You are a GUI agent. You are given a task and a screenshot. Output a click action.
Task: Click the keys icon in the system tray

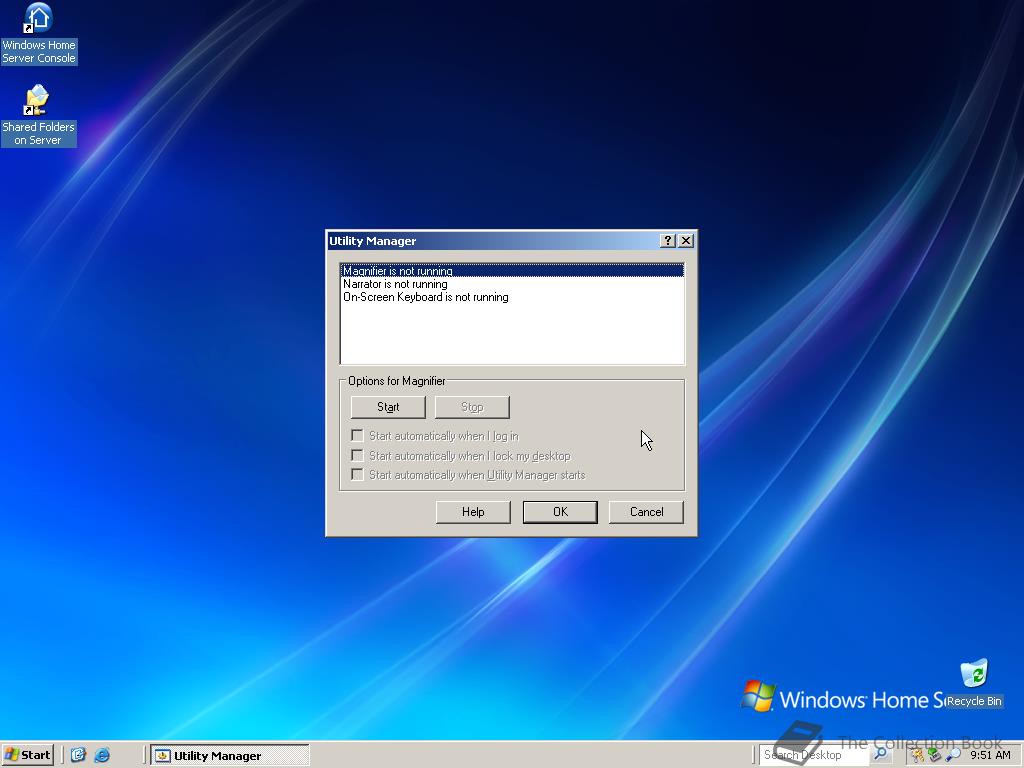[x=918, y=755]
